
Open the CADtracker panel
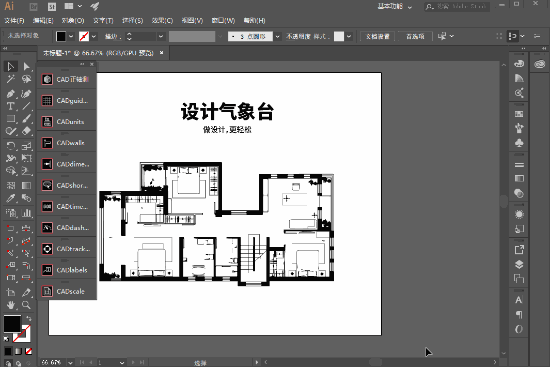tap(67, 249)
